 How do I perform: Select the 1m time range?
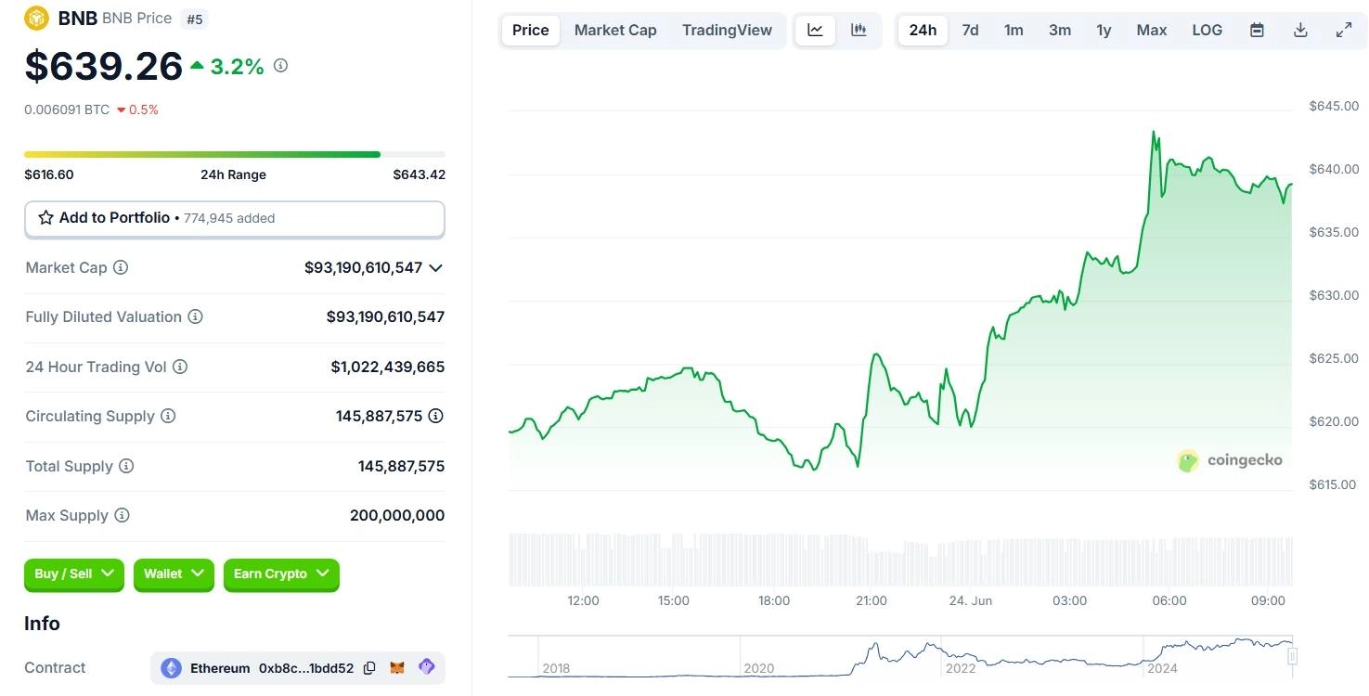click(x=1014, y=30)
